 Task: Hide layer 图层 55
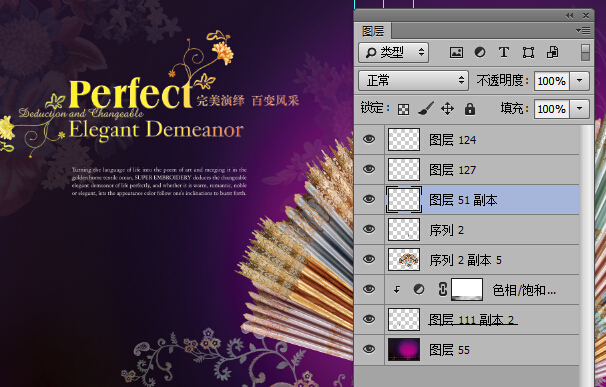click(x=369, y=349)
